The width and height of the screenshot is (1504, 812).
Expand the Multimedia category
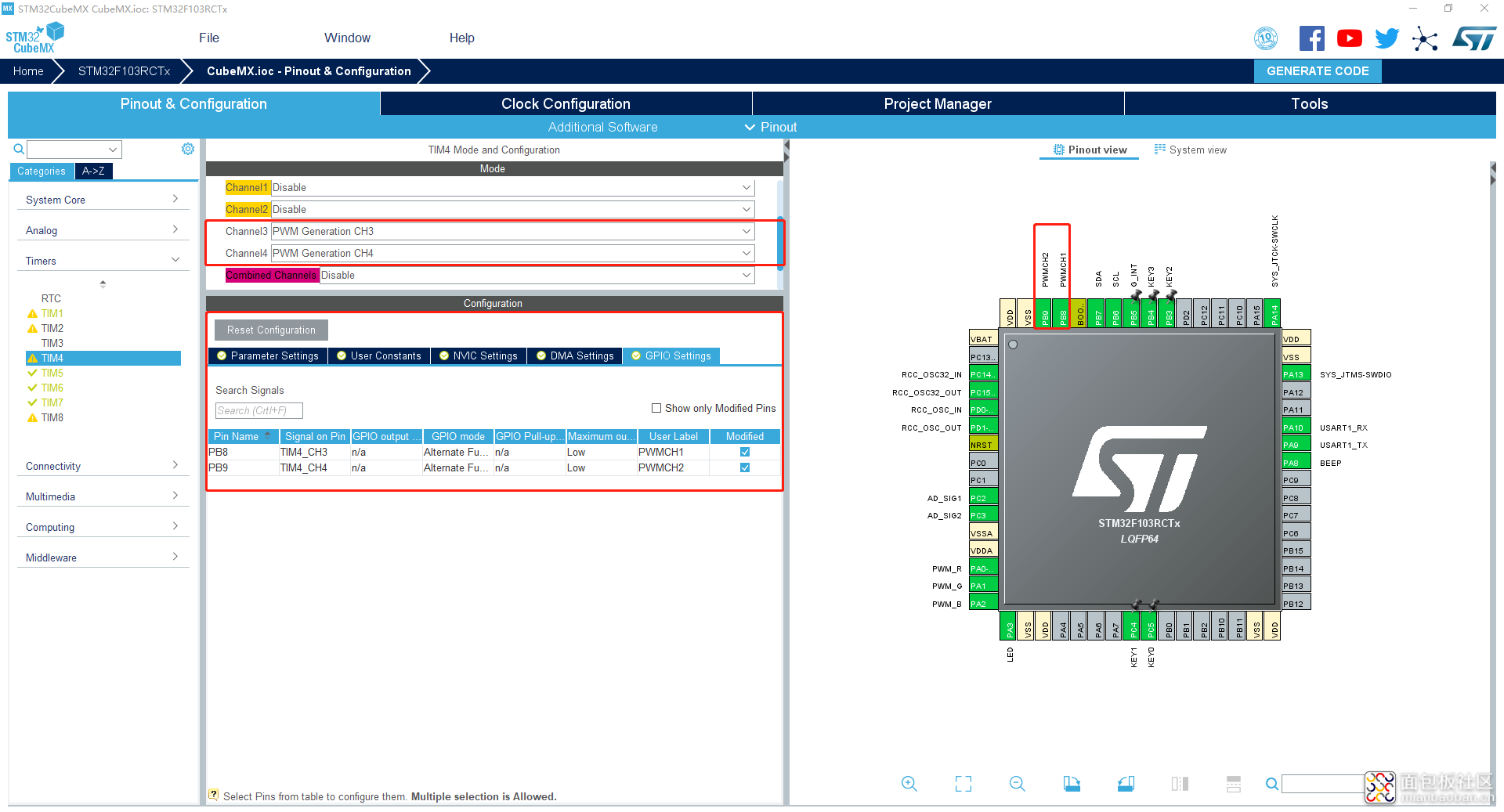click(x=103, y=496)
